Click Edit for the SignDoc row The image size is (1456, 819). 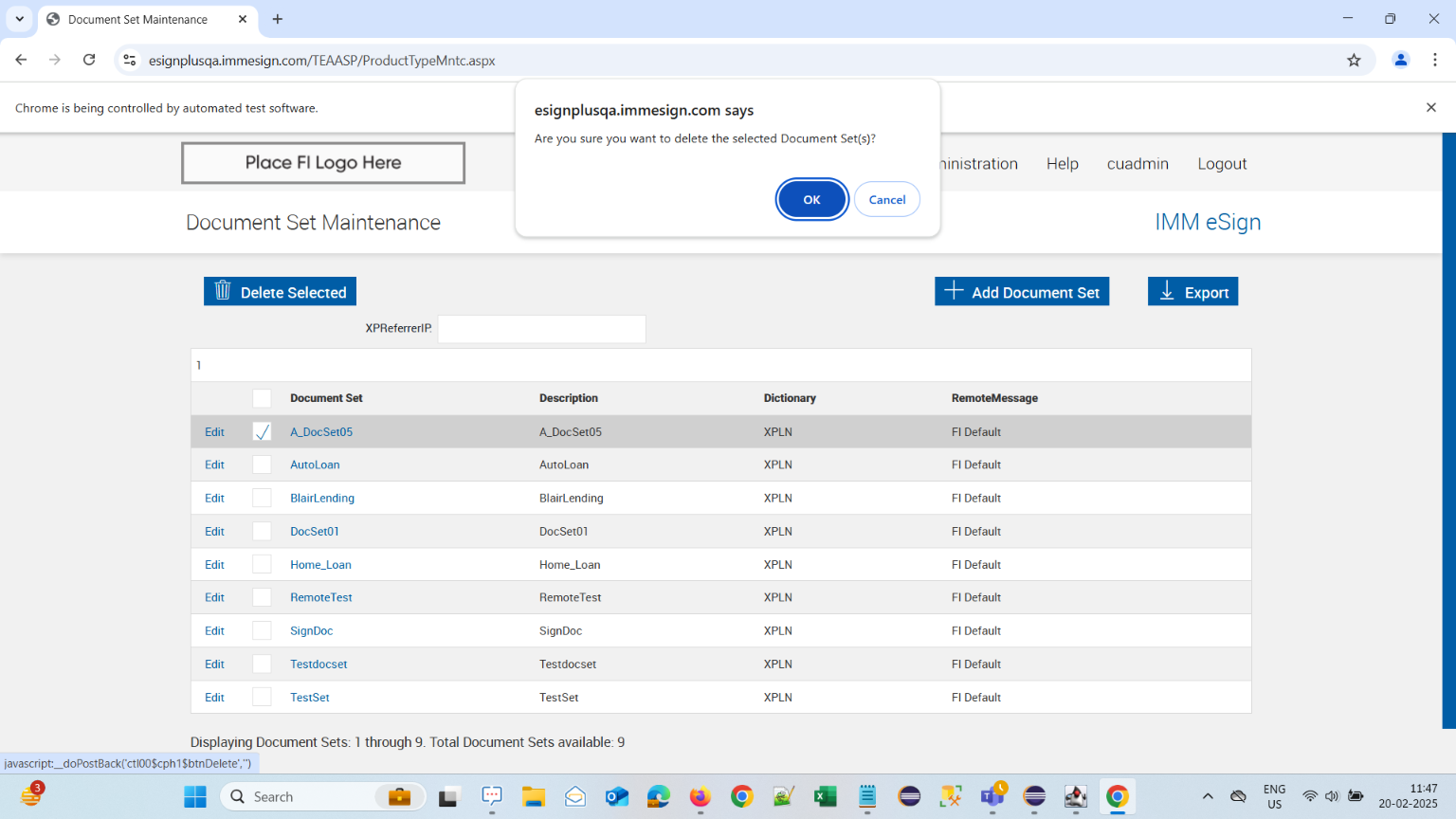point(214,630)
